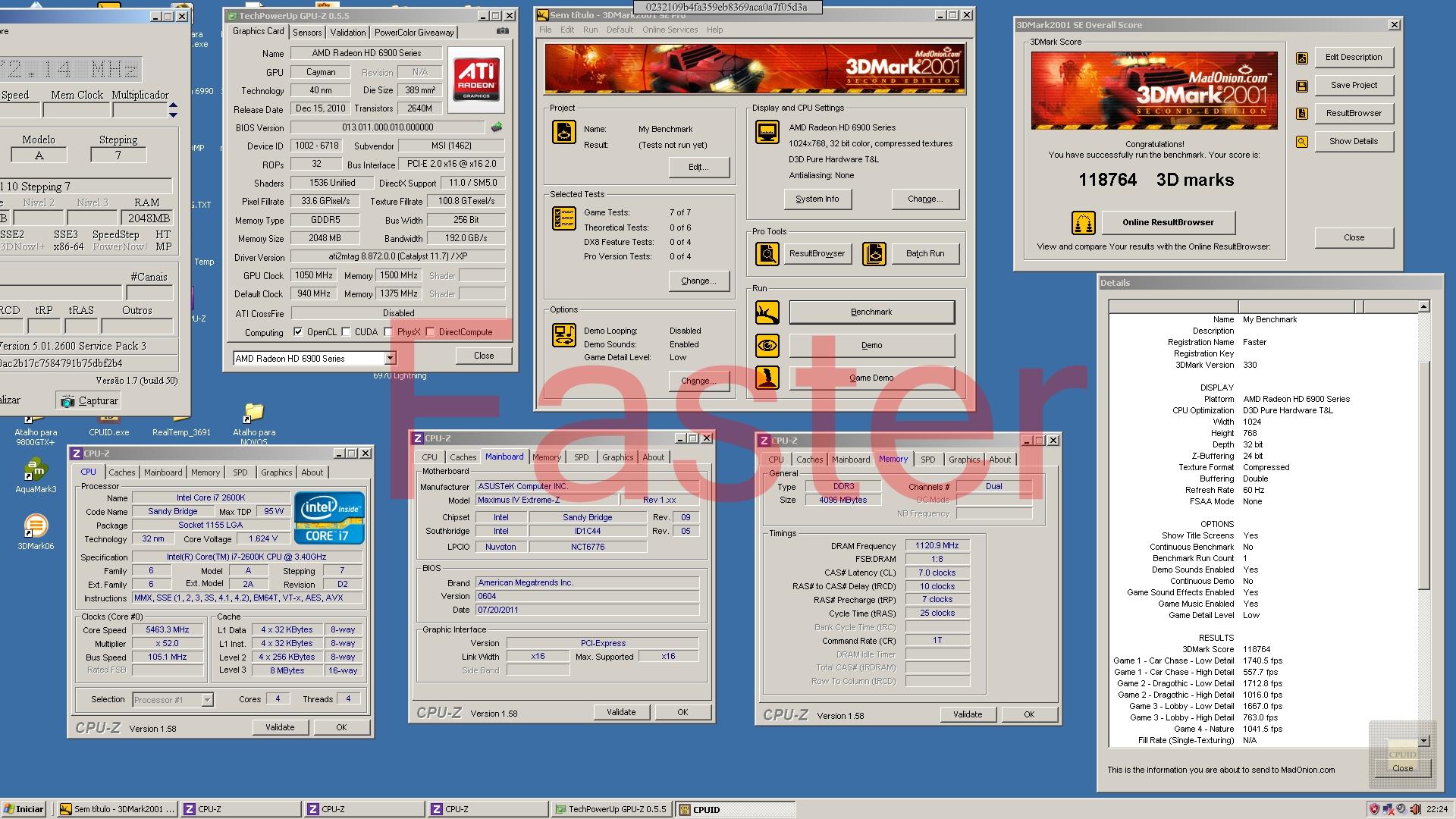1456x819 pixels.
Task: Toggle the PhysX checkbox in GPU-Z
Action: [x=388, y=332]
